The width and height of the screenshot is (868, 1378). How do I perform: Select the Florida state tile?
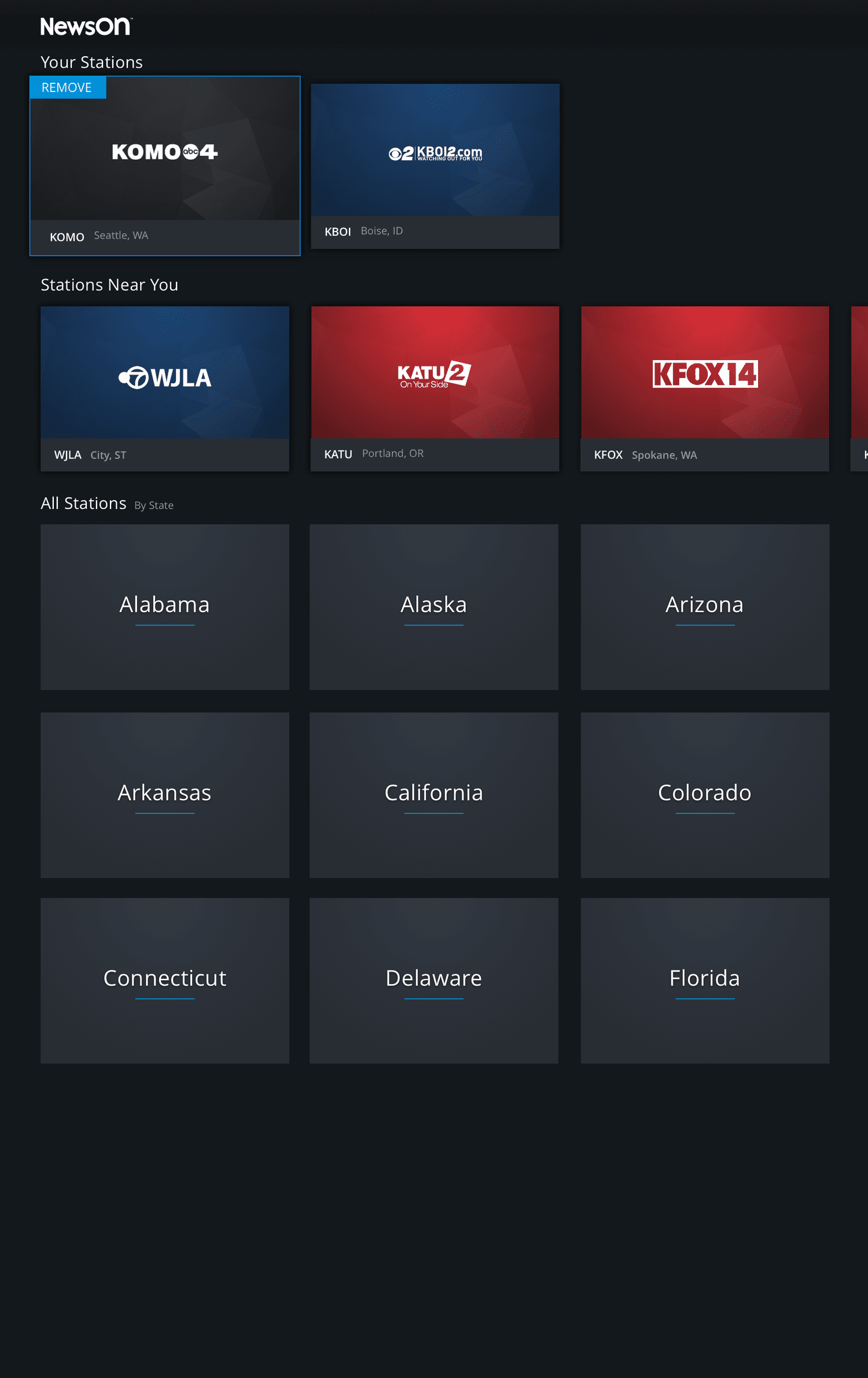coord(705,980)
